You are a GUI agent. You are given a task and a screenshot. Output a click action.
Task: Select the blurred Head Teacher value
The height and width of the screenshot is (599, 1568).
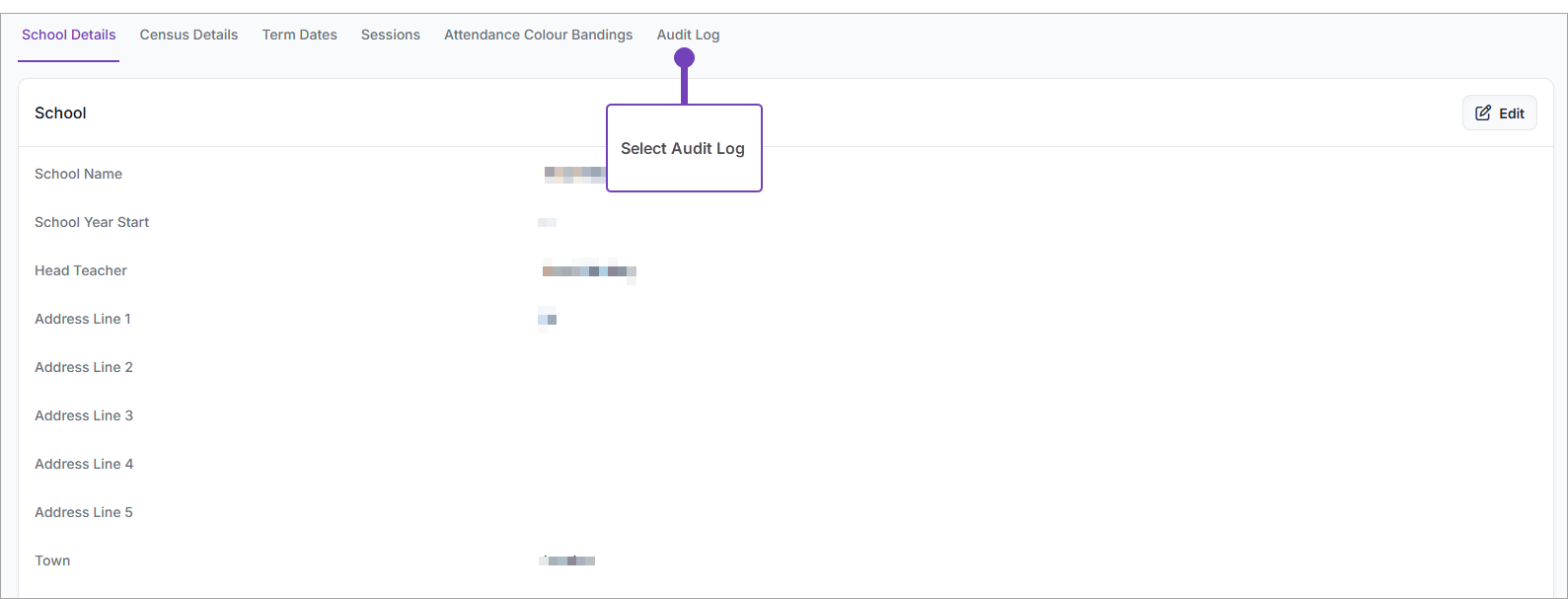pos(589,270)
